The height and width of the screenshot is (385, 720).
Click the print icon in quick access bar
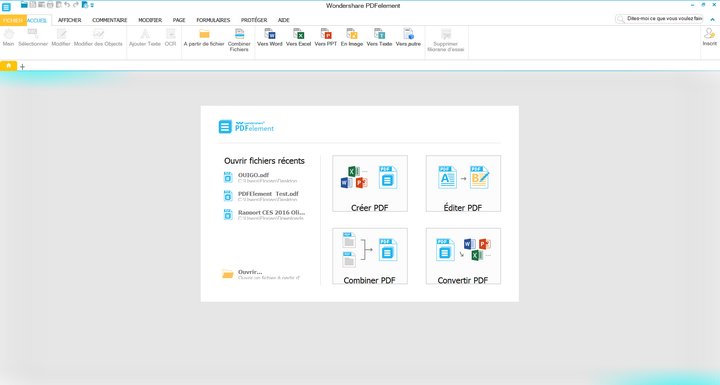pyautogui.click(x=50, y=5)
